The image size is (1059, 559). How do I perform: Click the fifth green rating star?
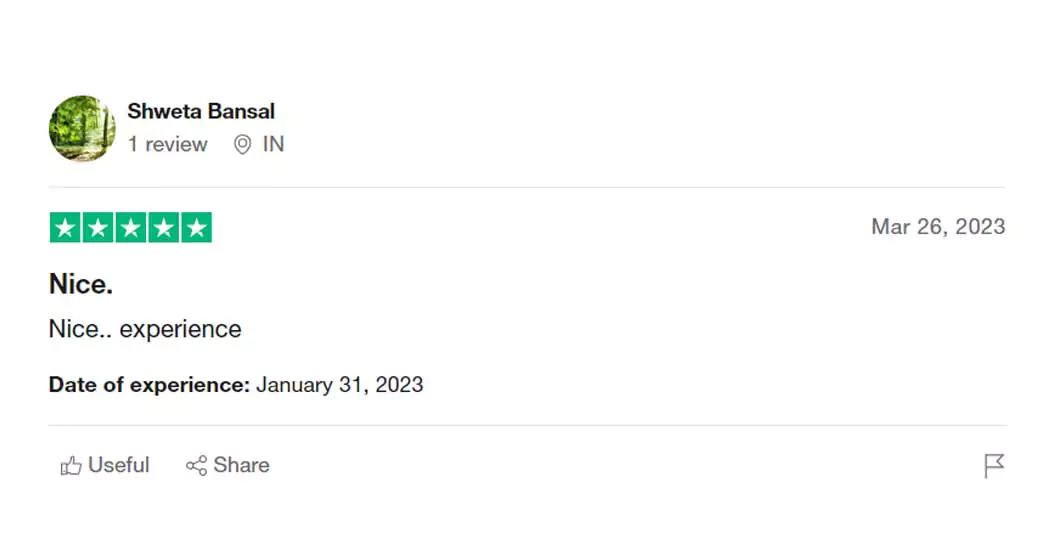[197, 228]
